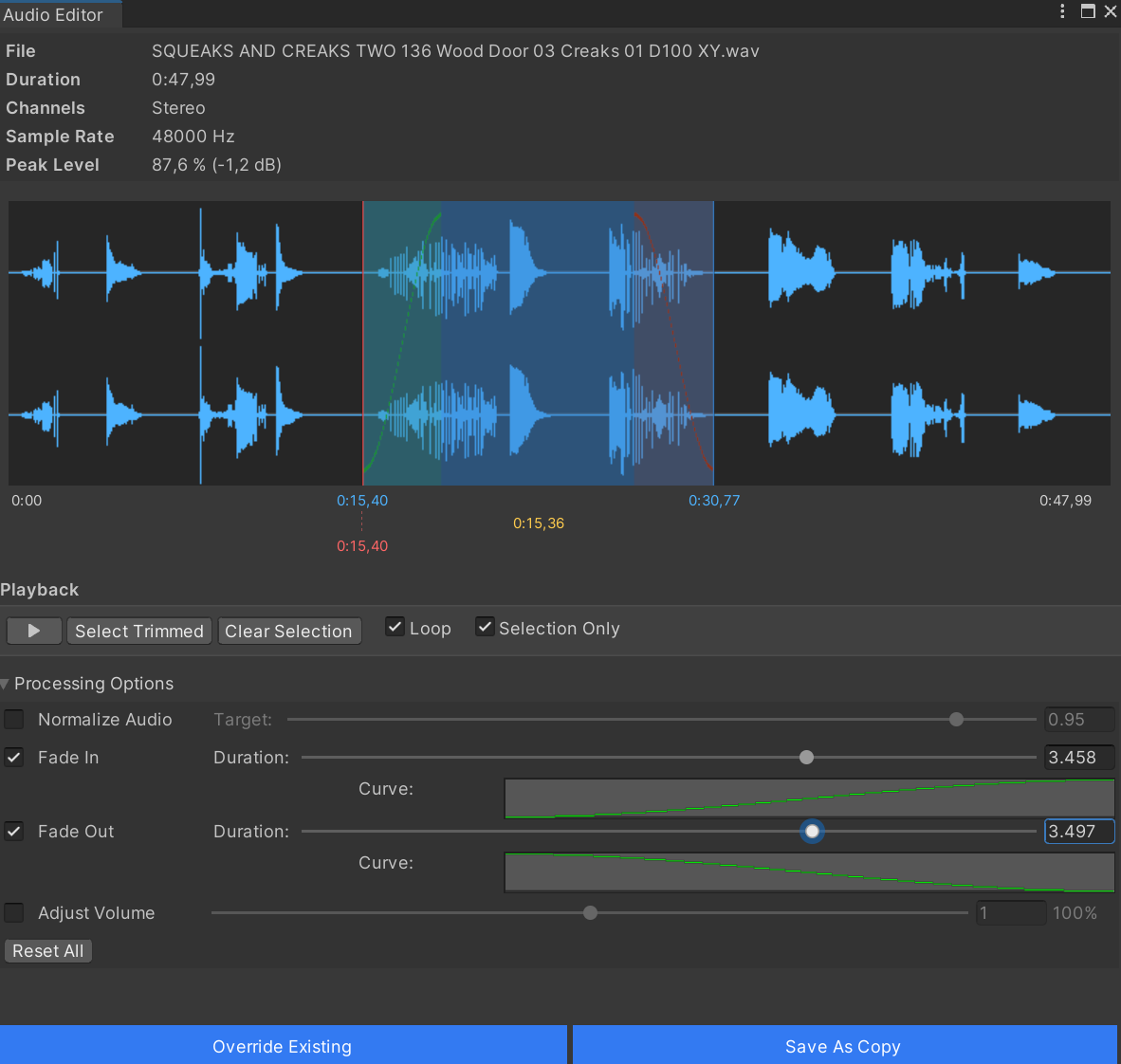Viewport: 1121px width, 1064px height.
Task: Enable Normalize Audio checkbox
Action: pyautogui.click(x=14, y=720)
